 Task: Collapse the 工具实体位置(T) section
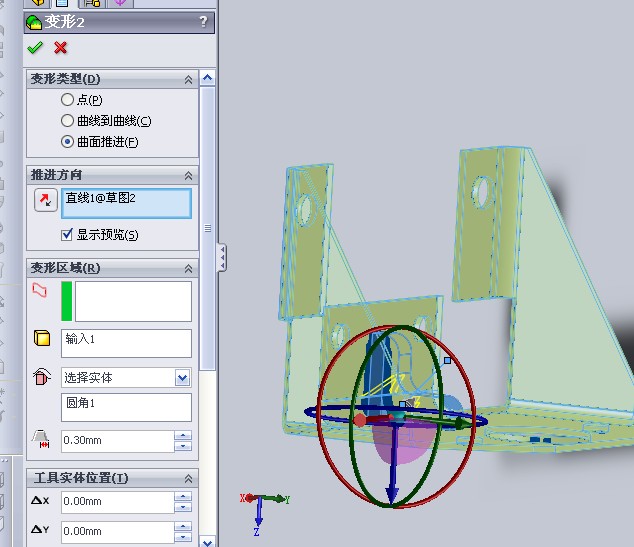pyautogui.click(x=188, y=479)
